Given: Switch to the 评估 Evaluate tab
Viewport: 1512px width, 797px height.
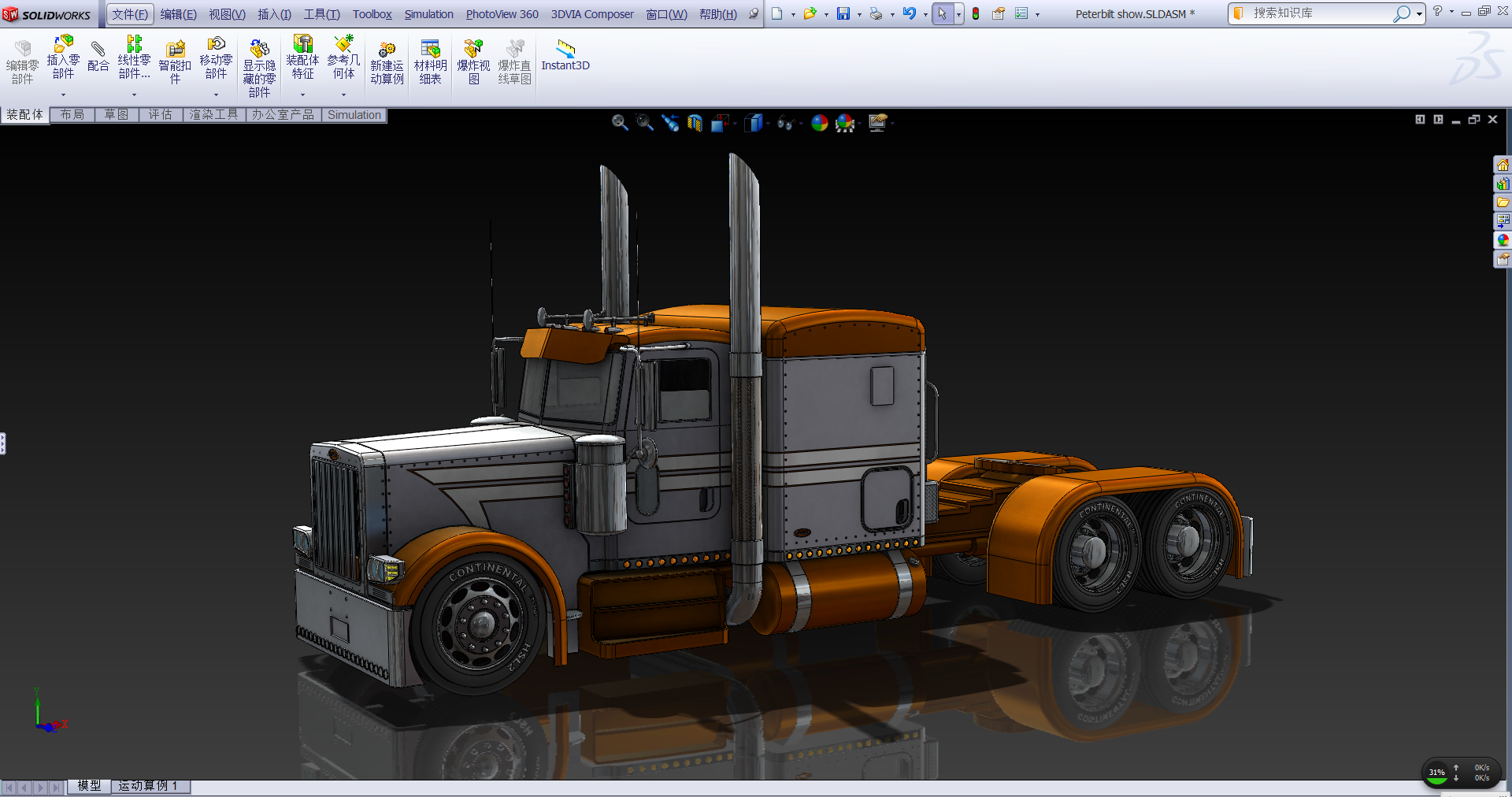Looking at the screenshot, I should coord(161,115).
